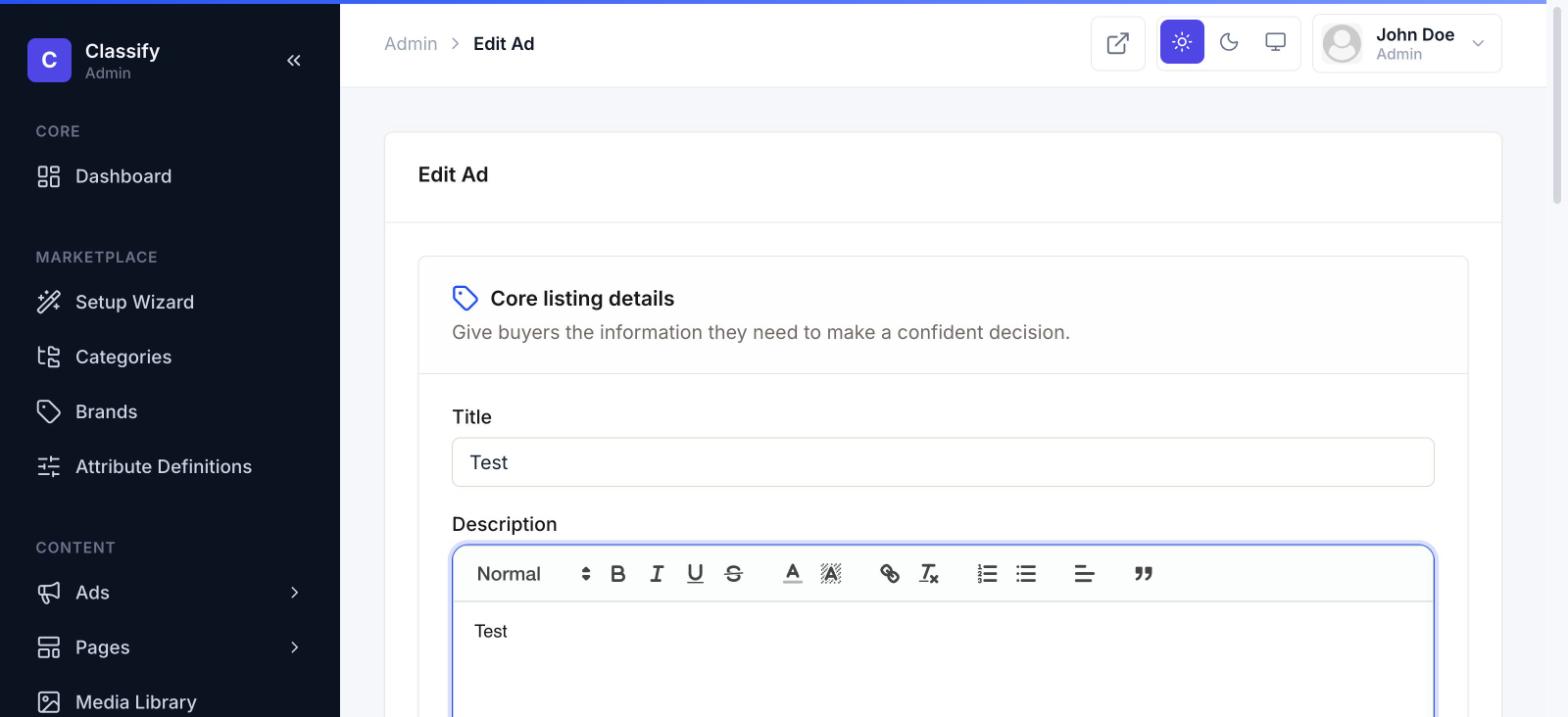Click the Core listing details tag icon
The height and width of the screenshot is (717, 1568).
(x=465, y=299)
